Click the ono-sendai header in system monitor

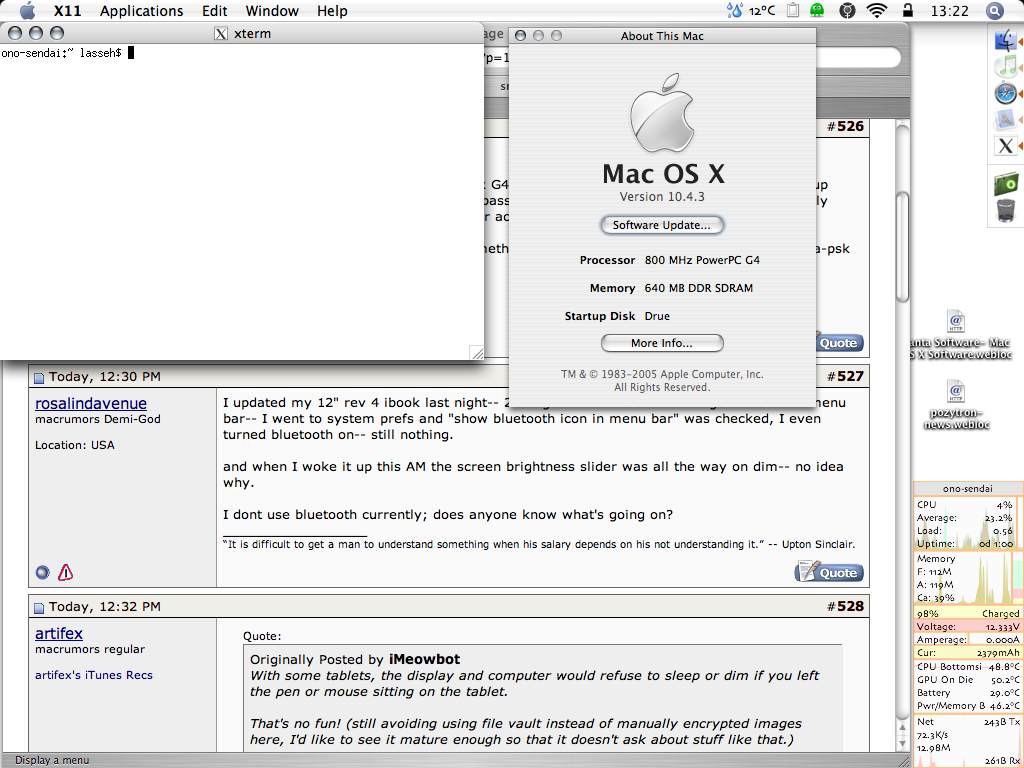(967, 488)
